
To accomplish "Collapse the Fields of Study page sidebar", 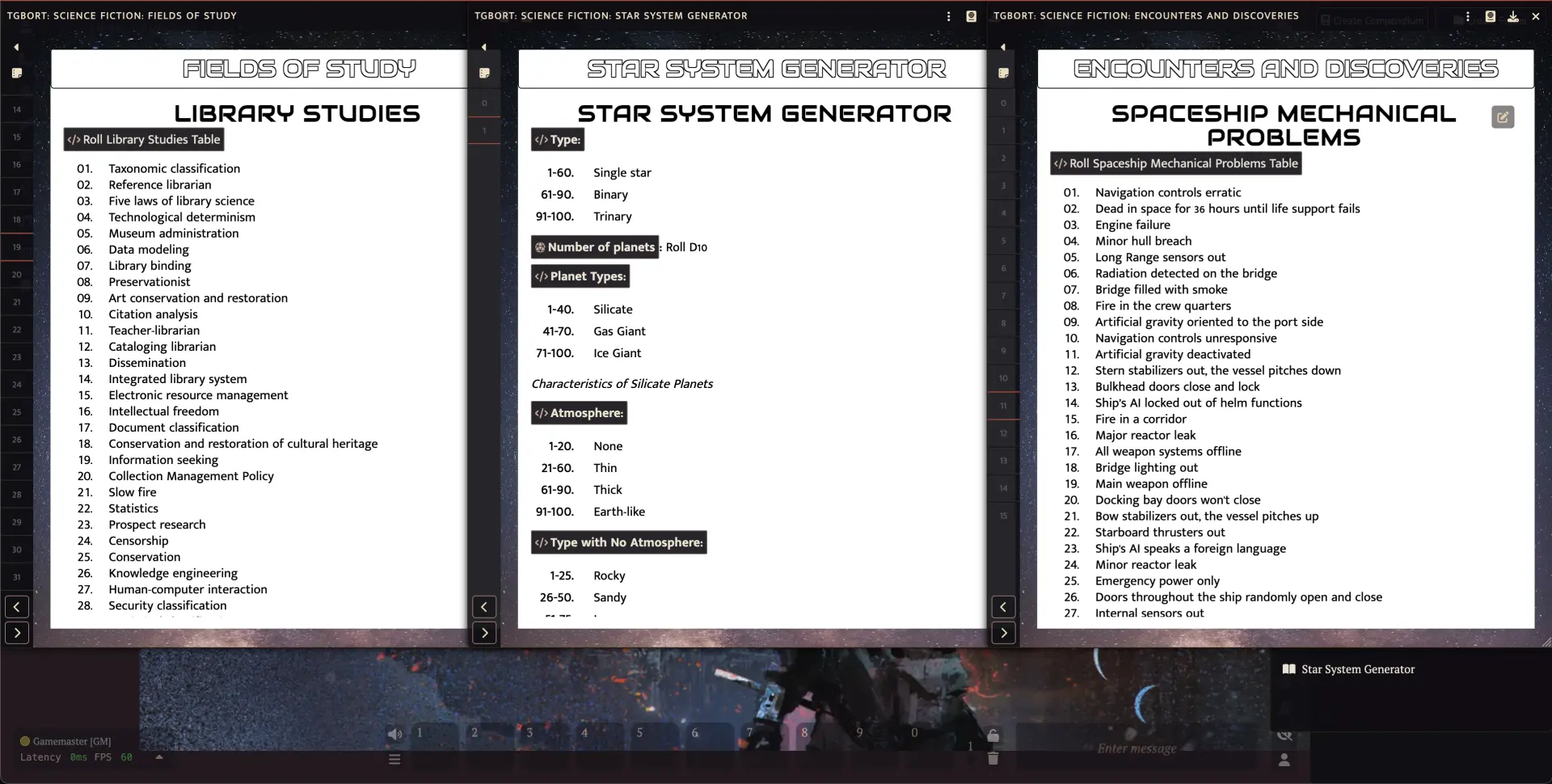I will [x=16, y=48].
